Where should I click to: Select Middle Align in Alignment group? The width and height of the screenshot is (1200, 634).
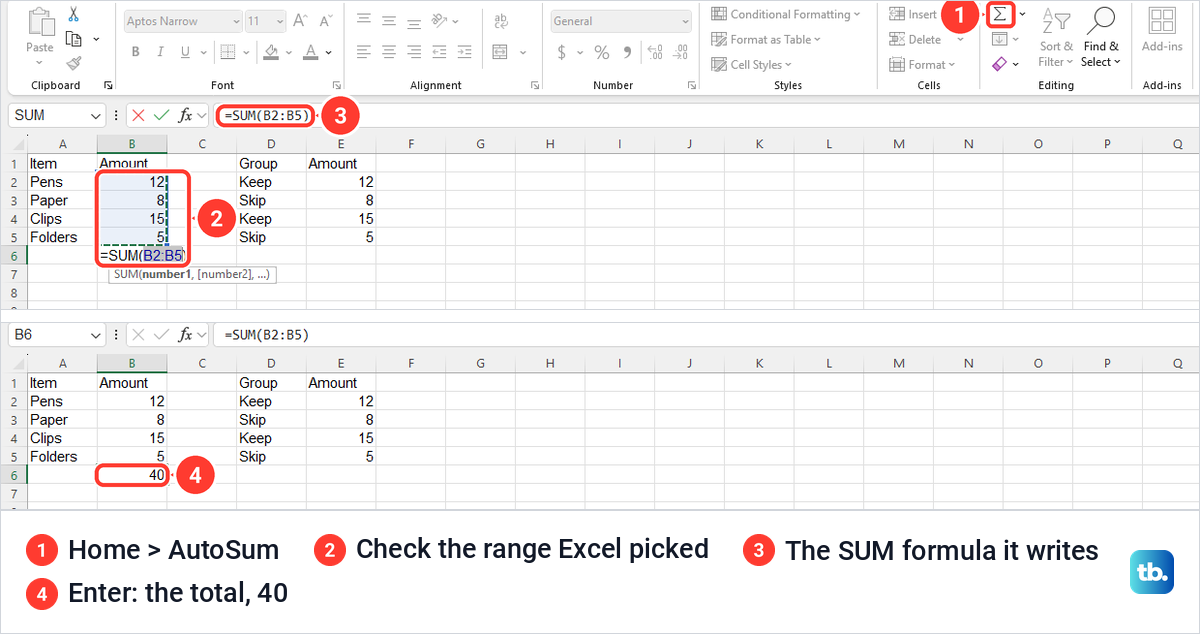(389, 20)
